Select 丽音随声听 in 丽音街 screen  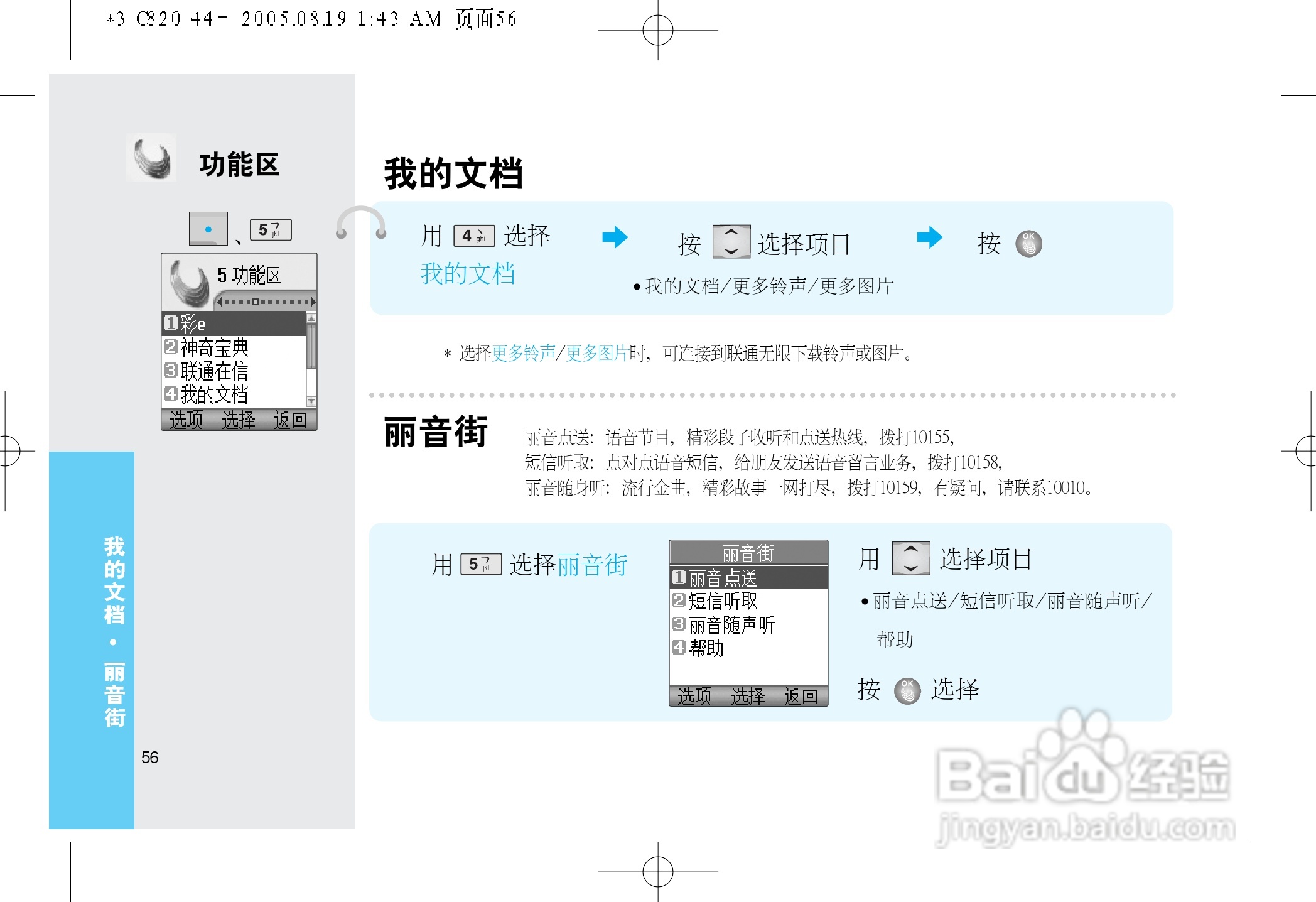point(731,625)
